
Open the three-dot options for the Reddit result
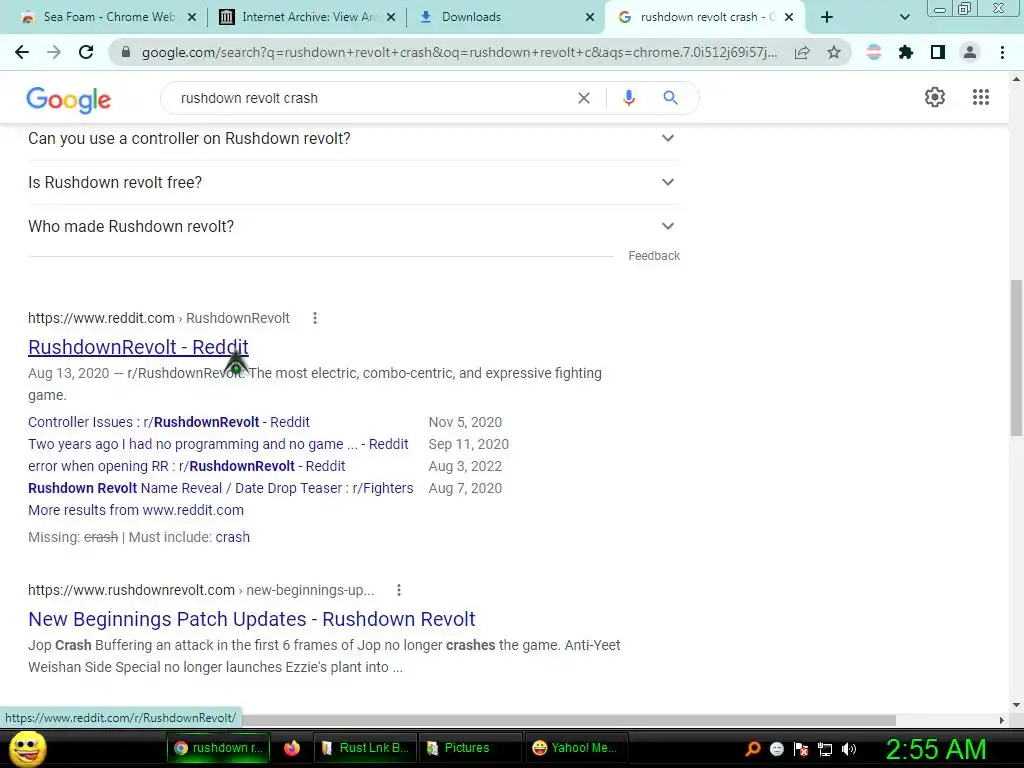tap(315, 318)
